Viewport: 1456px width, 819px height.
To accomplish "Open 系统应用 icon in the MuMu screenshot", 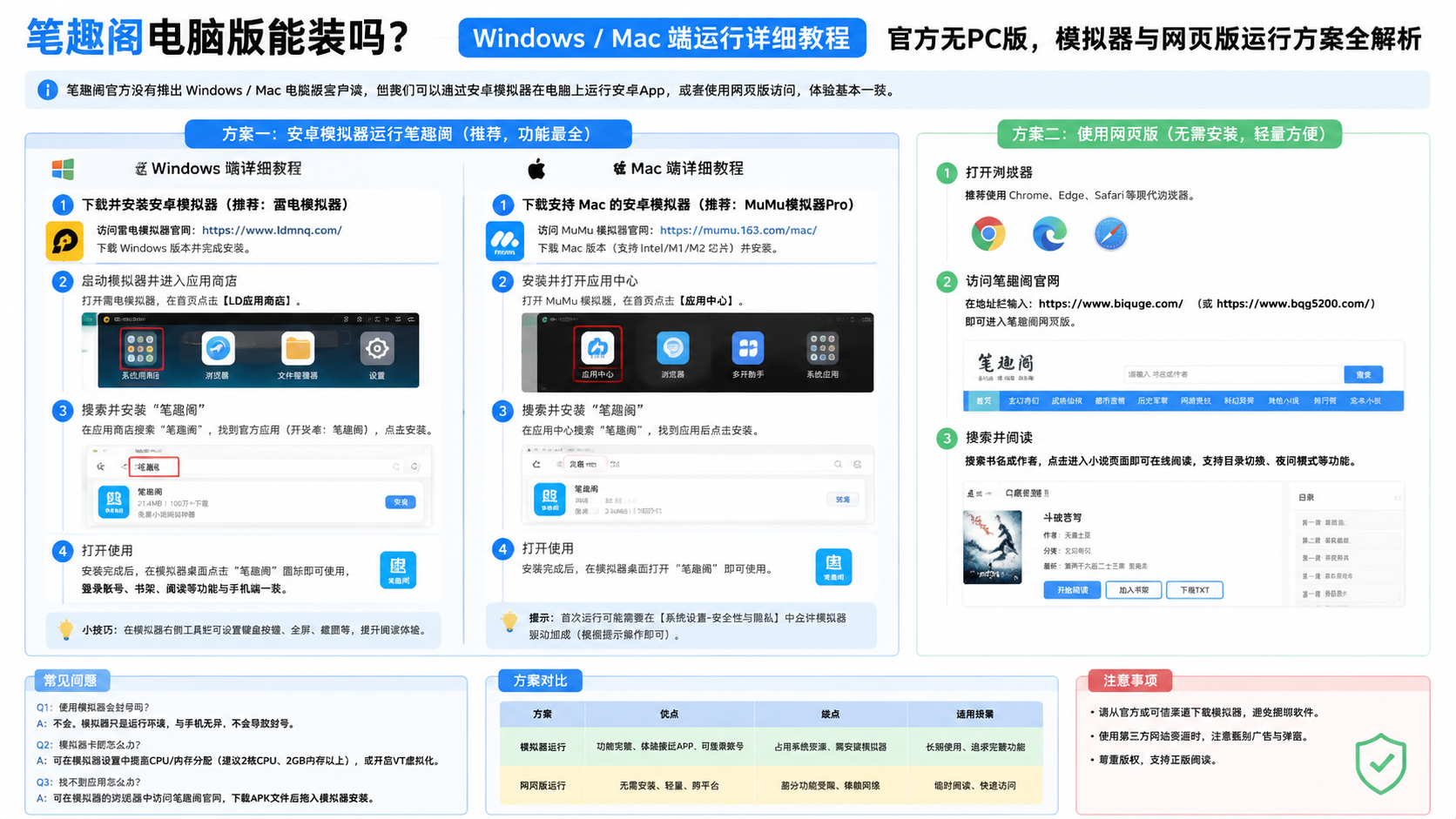I will coord(823,348).
